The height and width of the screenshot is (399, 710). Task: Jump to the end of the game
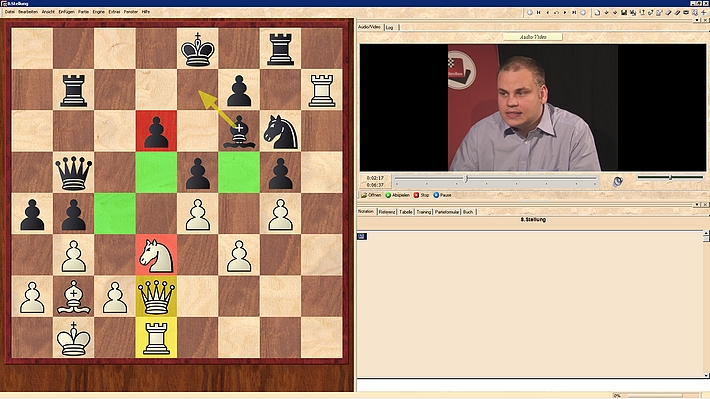(x=574, y=12)
